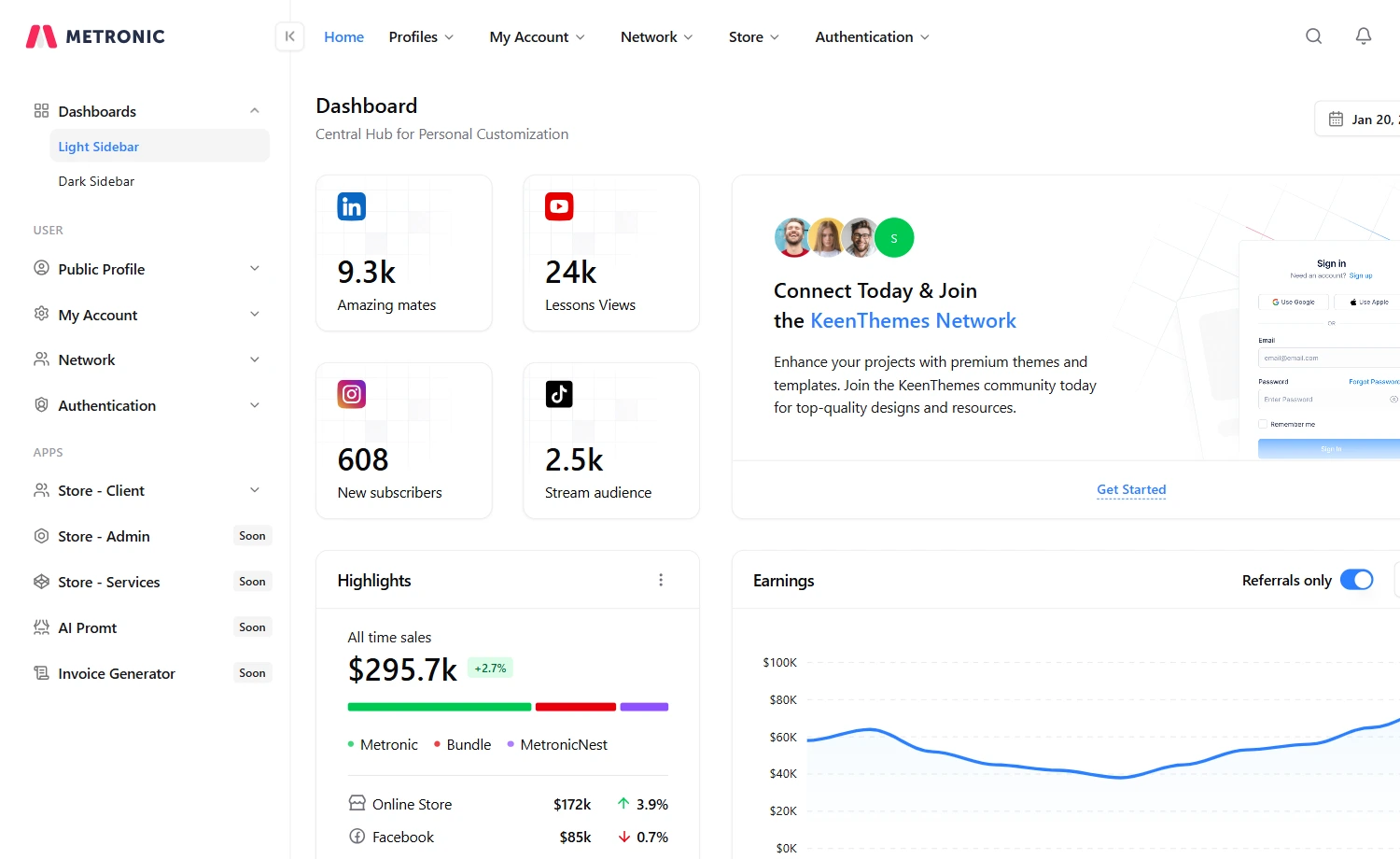Image resolution: width=1400 pixels, height=859 pixels.
Task: Collapse the Dashboards section chevron
Action: click(x=255, y=111)
